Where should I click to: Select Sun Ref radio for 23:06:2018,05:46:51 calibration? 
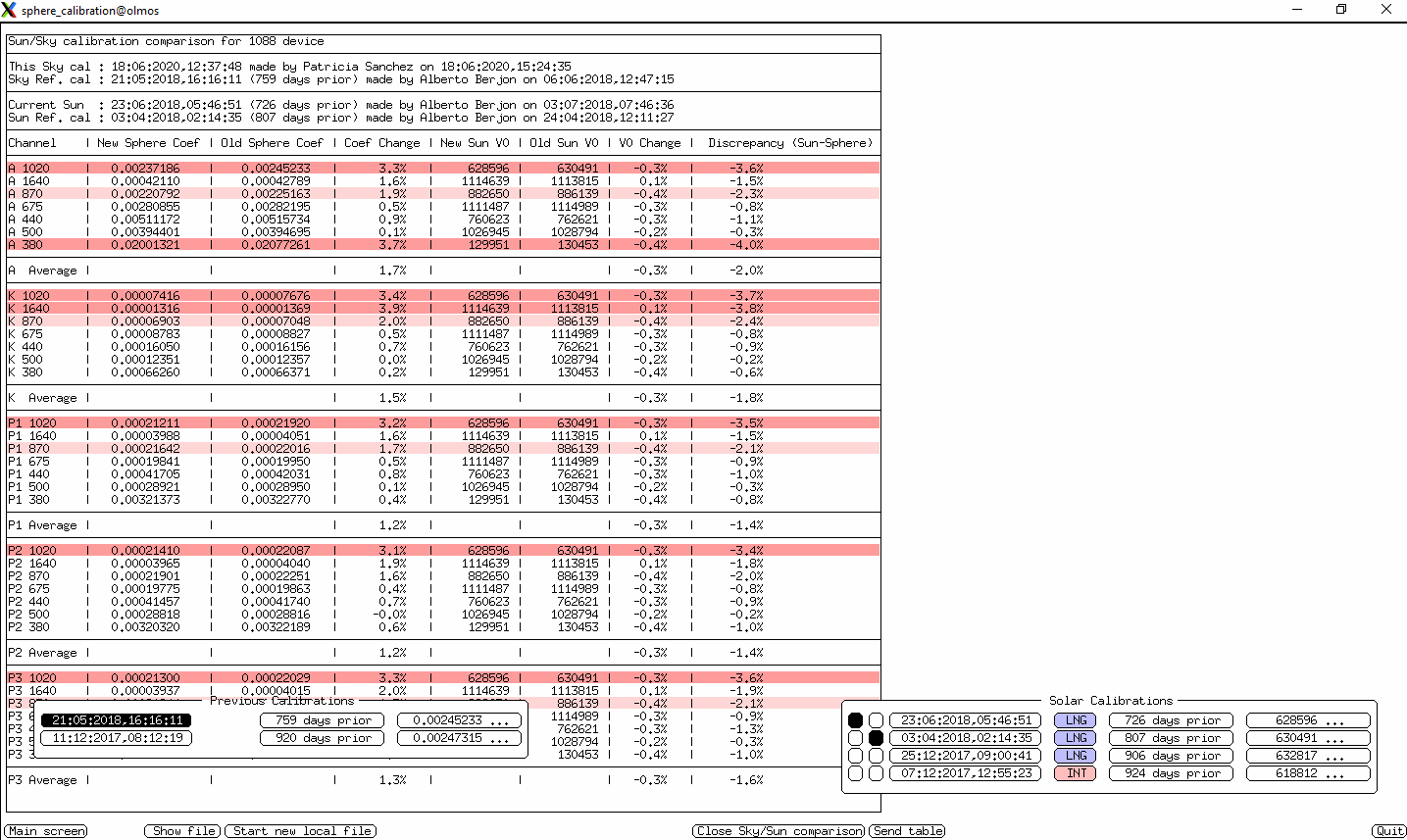pyautogui.click(x=876, y=720)
